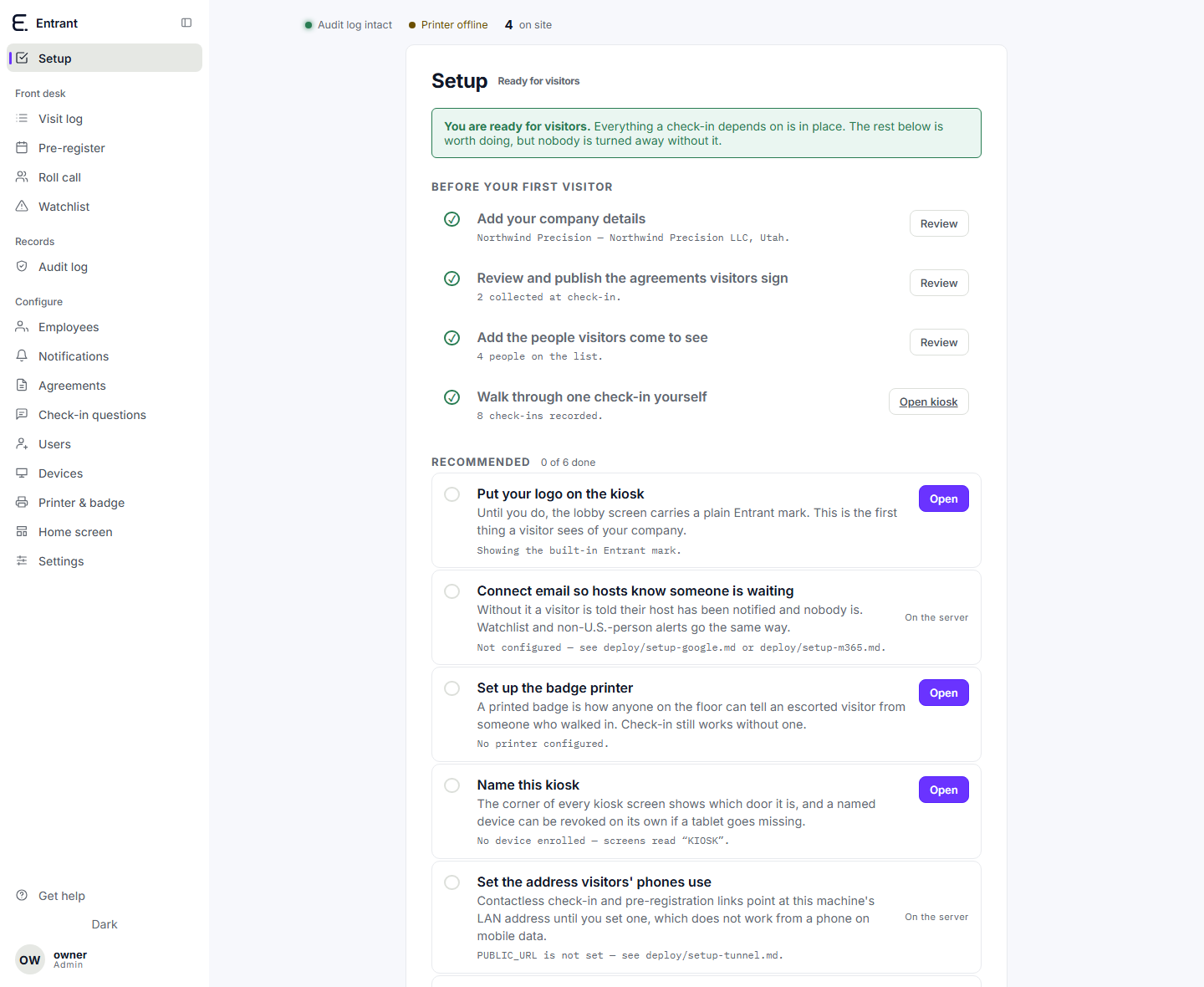Click the 'owner' account name
Screen dimensions: 1204x987
tap(70, 954)
